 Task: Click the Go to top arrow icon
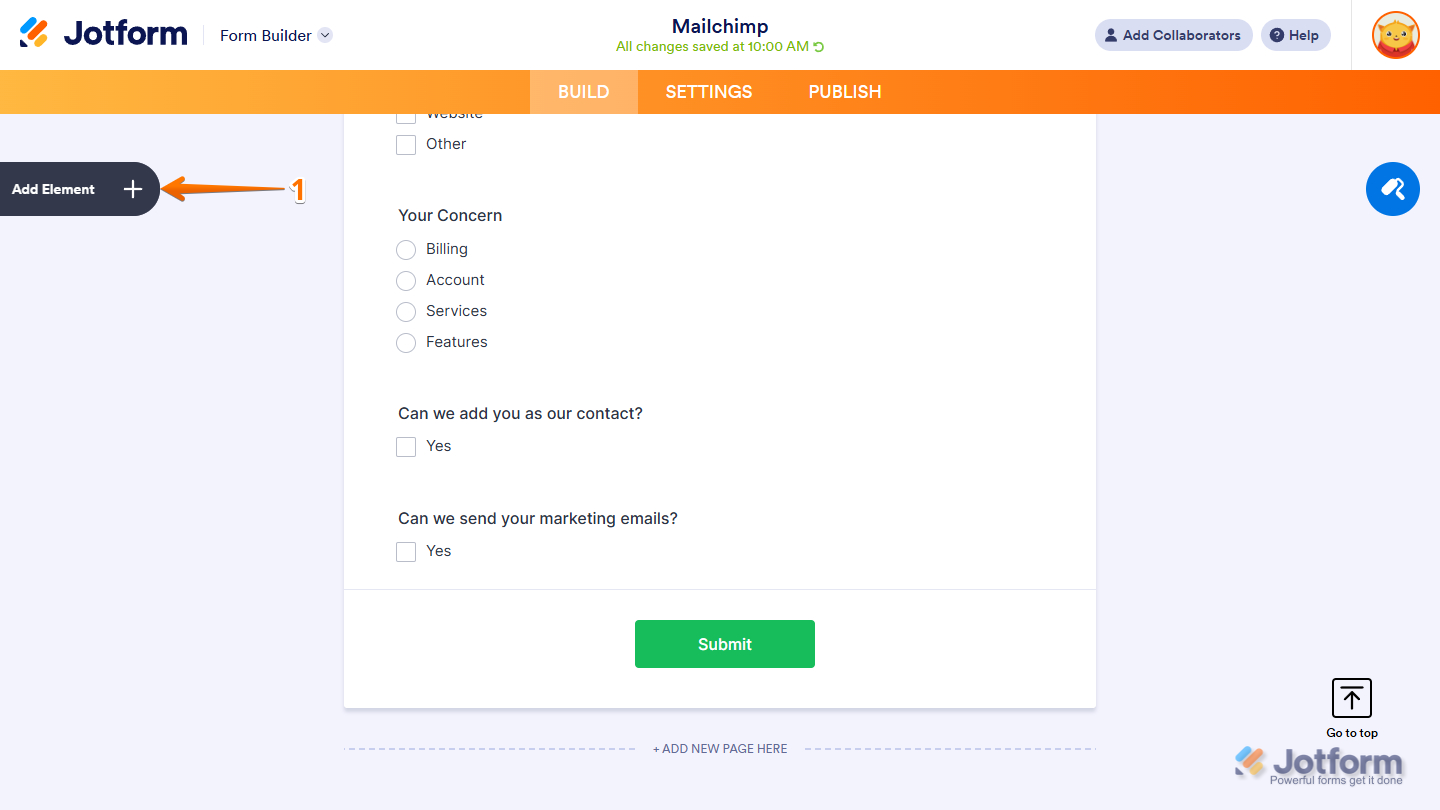coord(1351,697)
